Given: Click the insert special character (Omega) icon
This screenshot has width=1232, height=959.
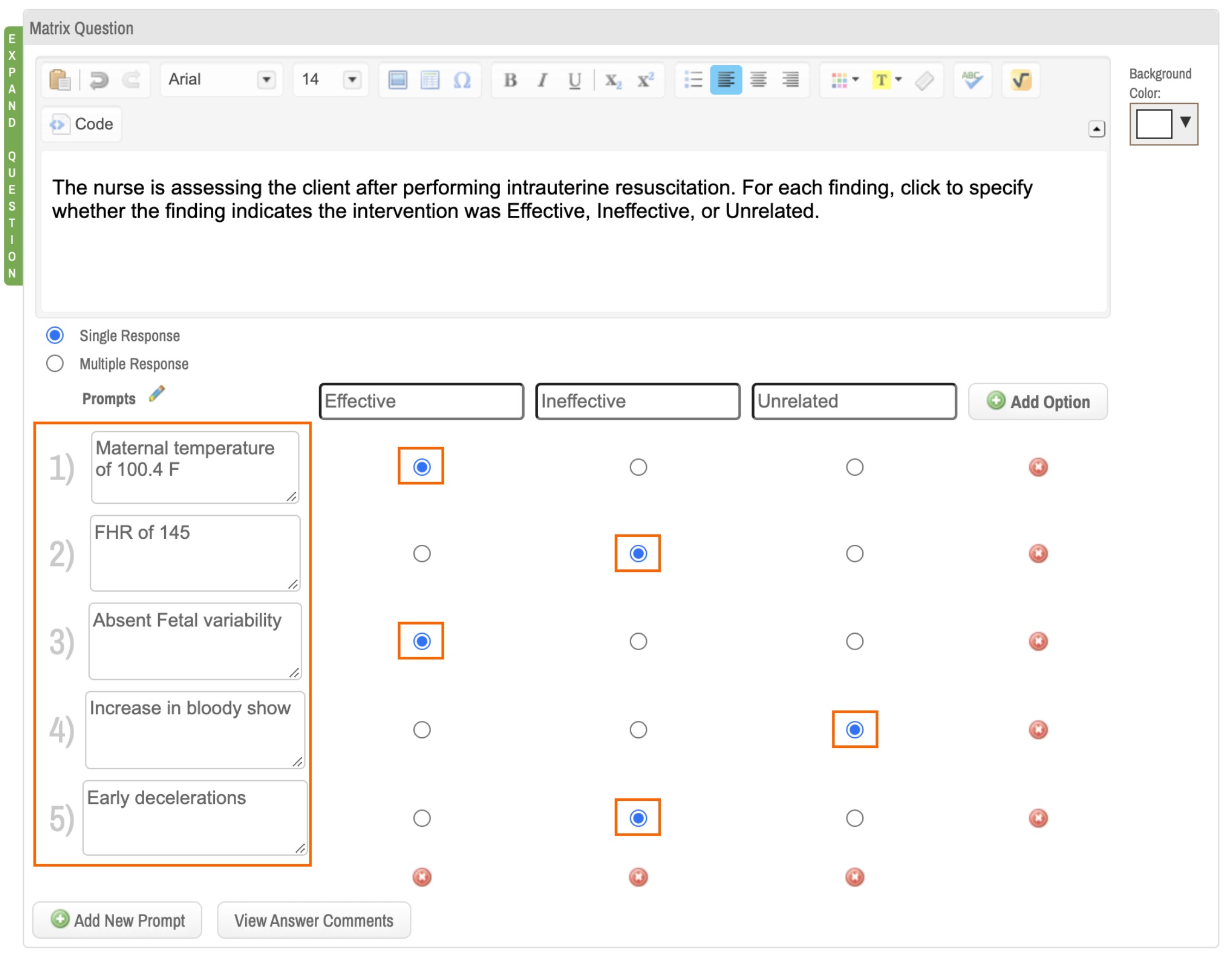Looking at the screenshot, I should click(x=462, y=80).
